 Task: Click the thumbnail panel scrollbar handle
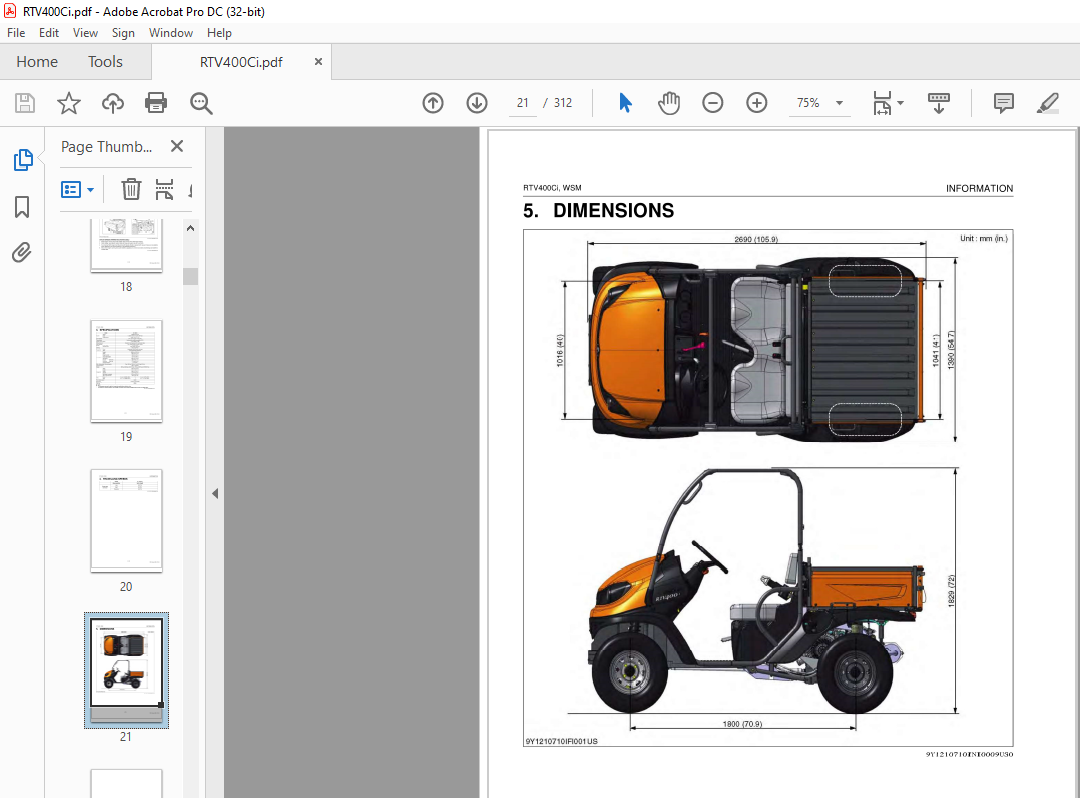(x=190, y=276)
